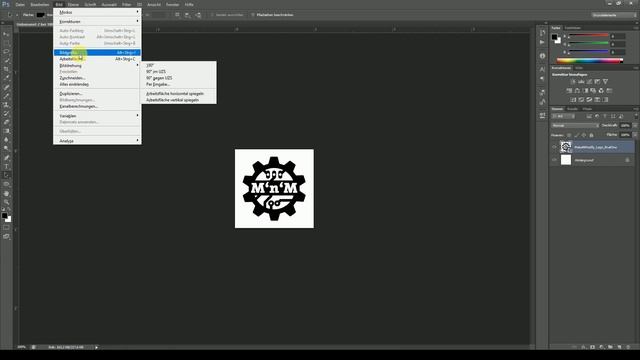
Task: Open the Datei menu
Action: click(x=20, y=4)
